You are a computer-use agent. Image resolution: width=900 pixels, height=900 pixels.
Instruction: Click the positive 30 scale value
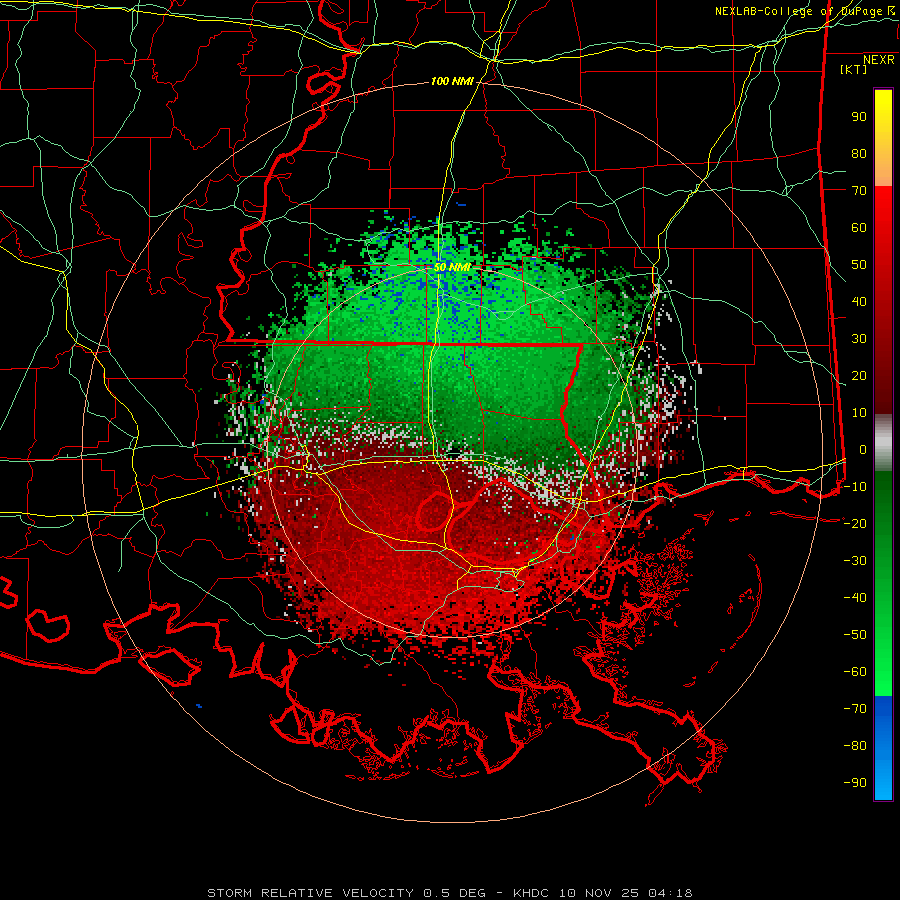click(859, 339)
